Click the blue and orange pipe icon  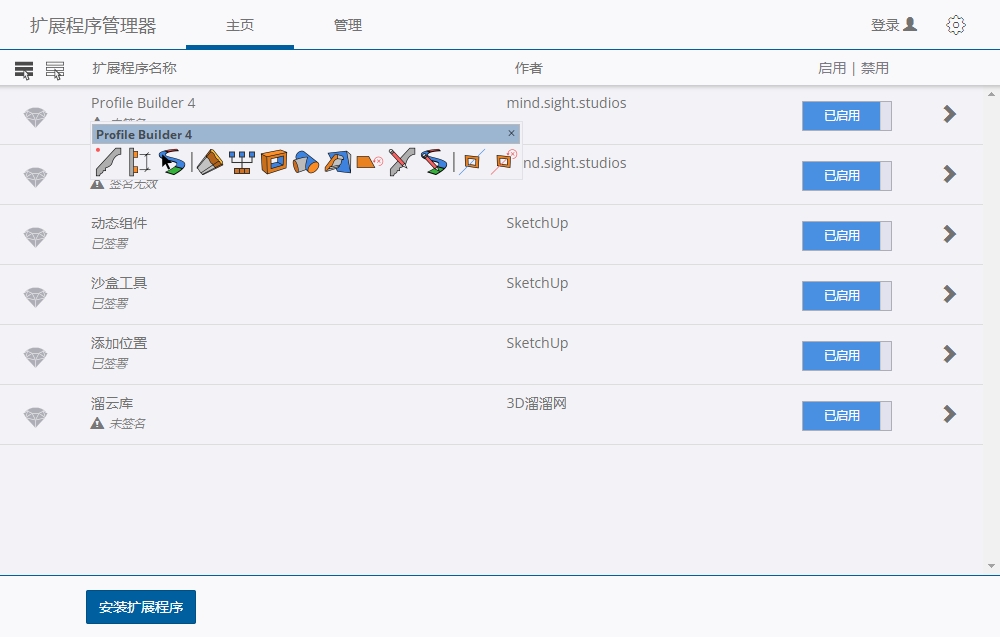click(x=306, y=161)
